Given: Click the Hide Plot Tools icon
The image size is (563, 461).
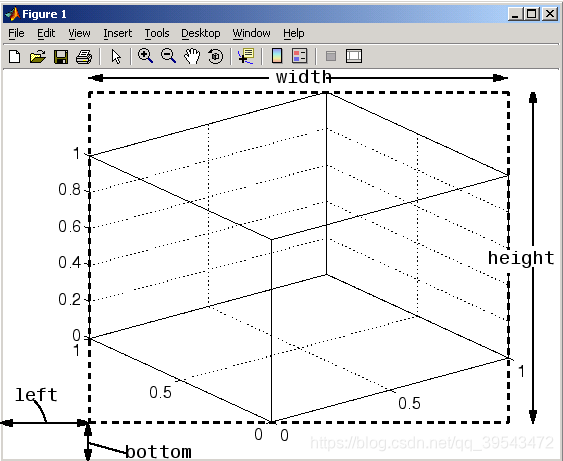Looking at the screenshot, I should click(331, 56).
